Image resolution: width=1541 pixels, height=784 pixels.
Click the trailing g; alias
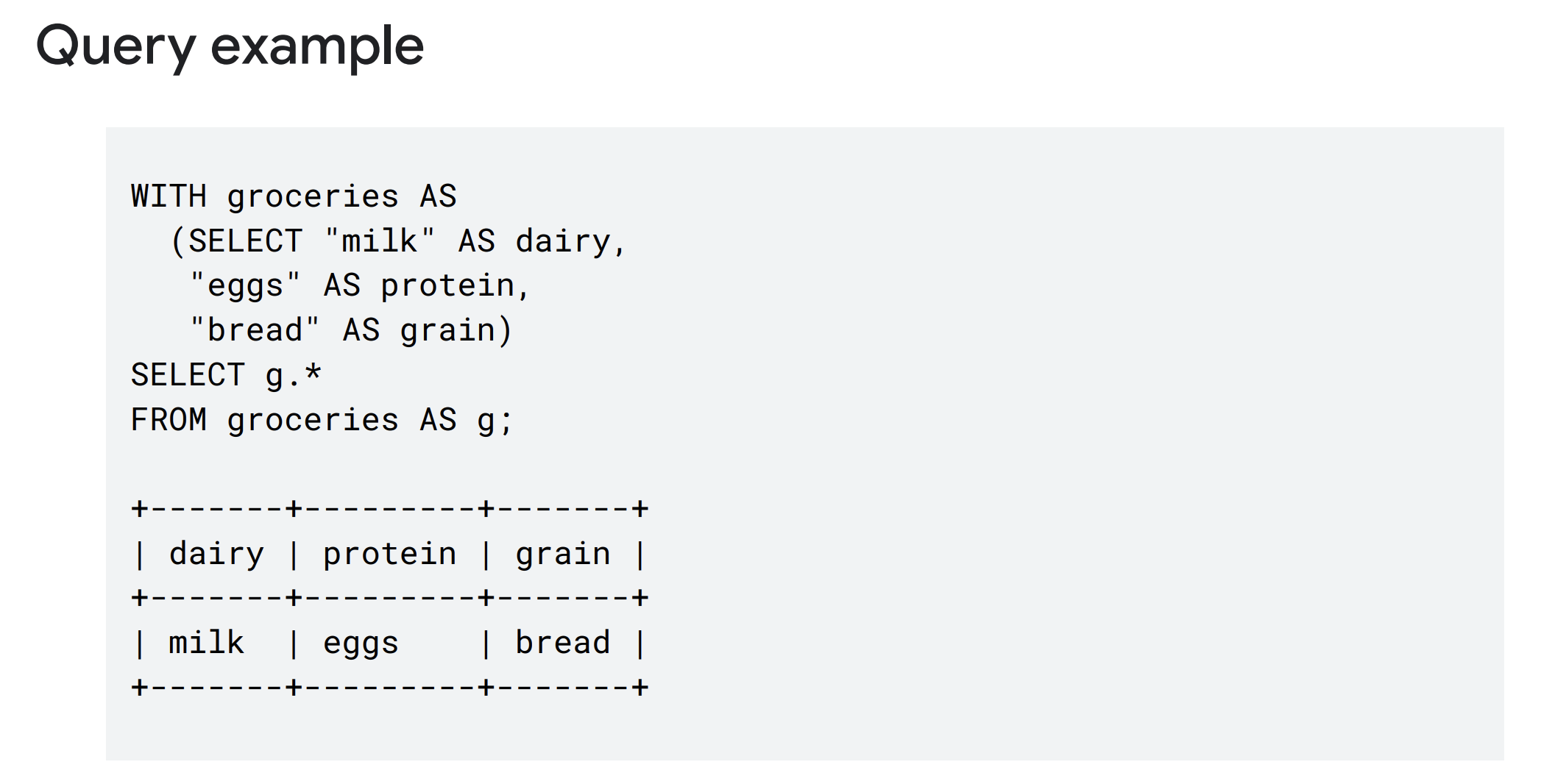495,421
